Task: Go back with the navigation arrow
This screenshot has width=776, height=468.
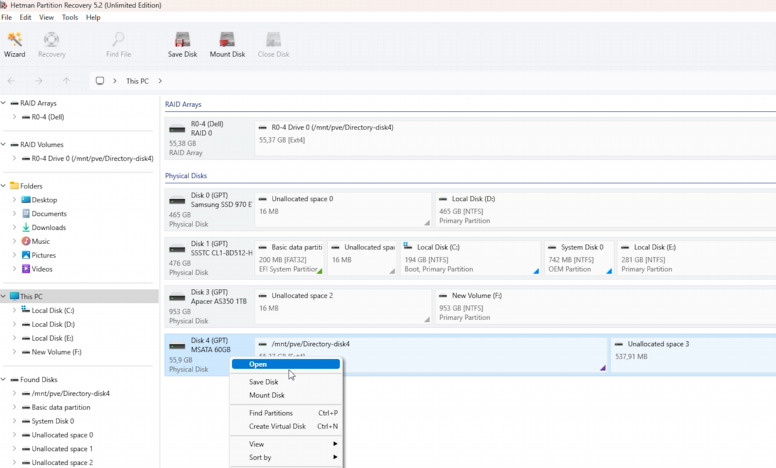Action: tap(11, 81)
